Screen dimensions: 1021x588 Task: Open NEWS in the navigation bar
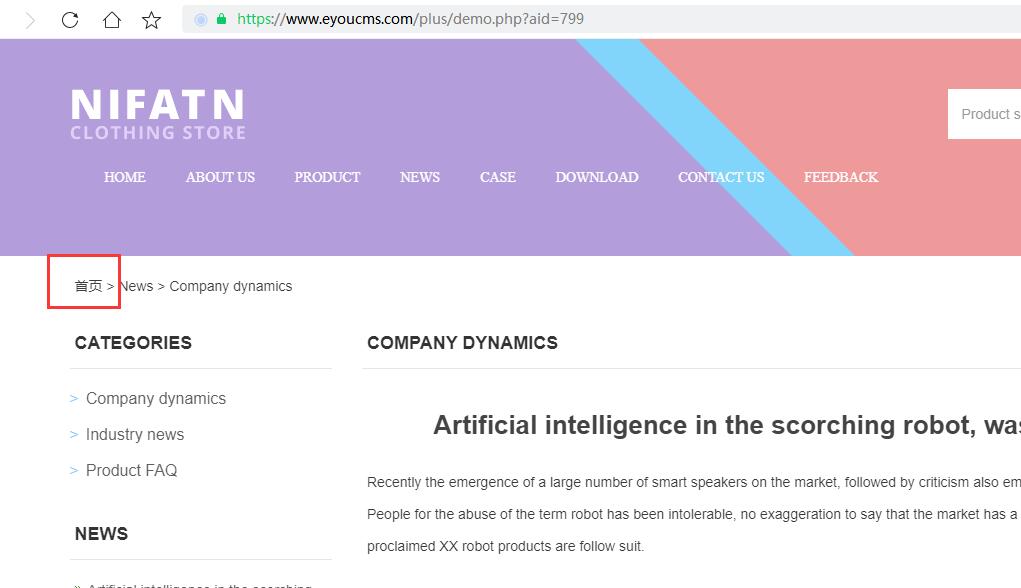pyautogui.click(x=420, y=177)
